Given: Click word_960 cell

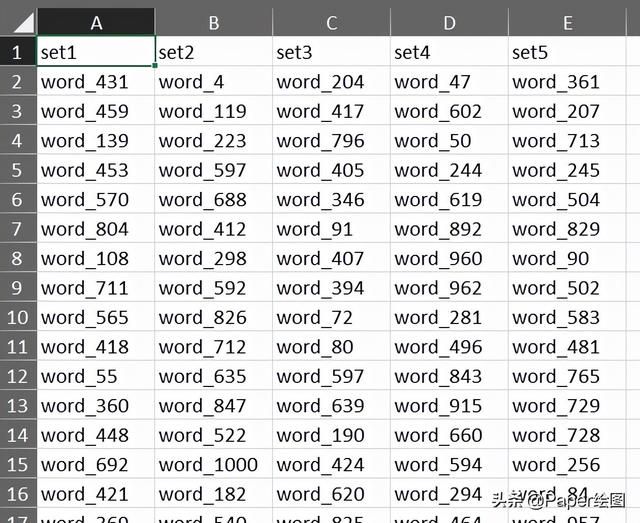Looking at the screenshot, I should pos(449,258).
